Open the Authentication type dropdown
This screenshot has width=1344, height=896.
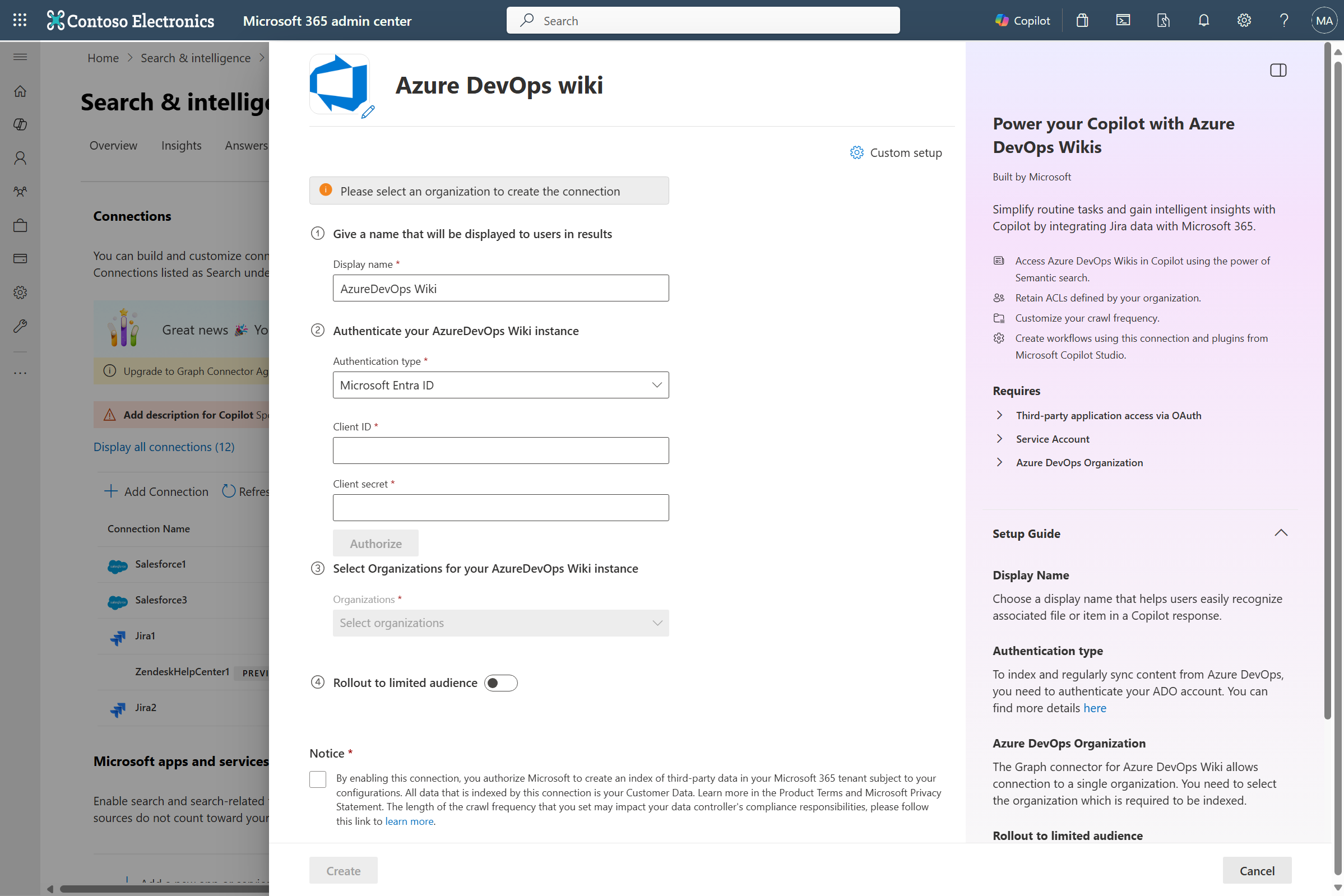coord(500,385)
